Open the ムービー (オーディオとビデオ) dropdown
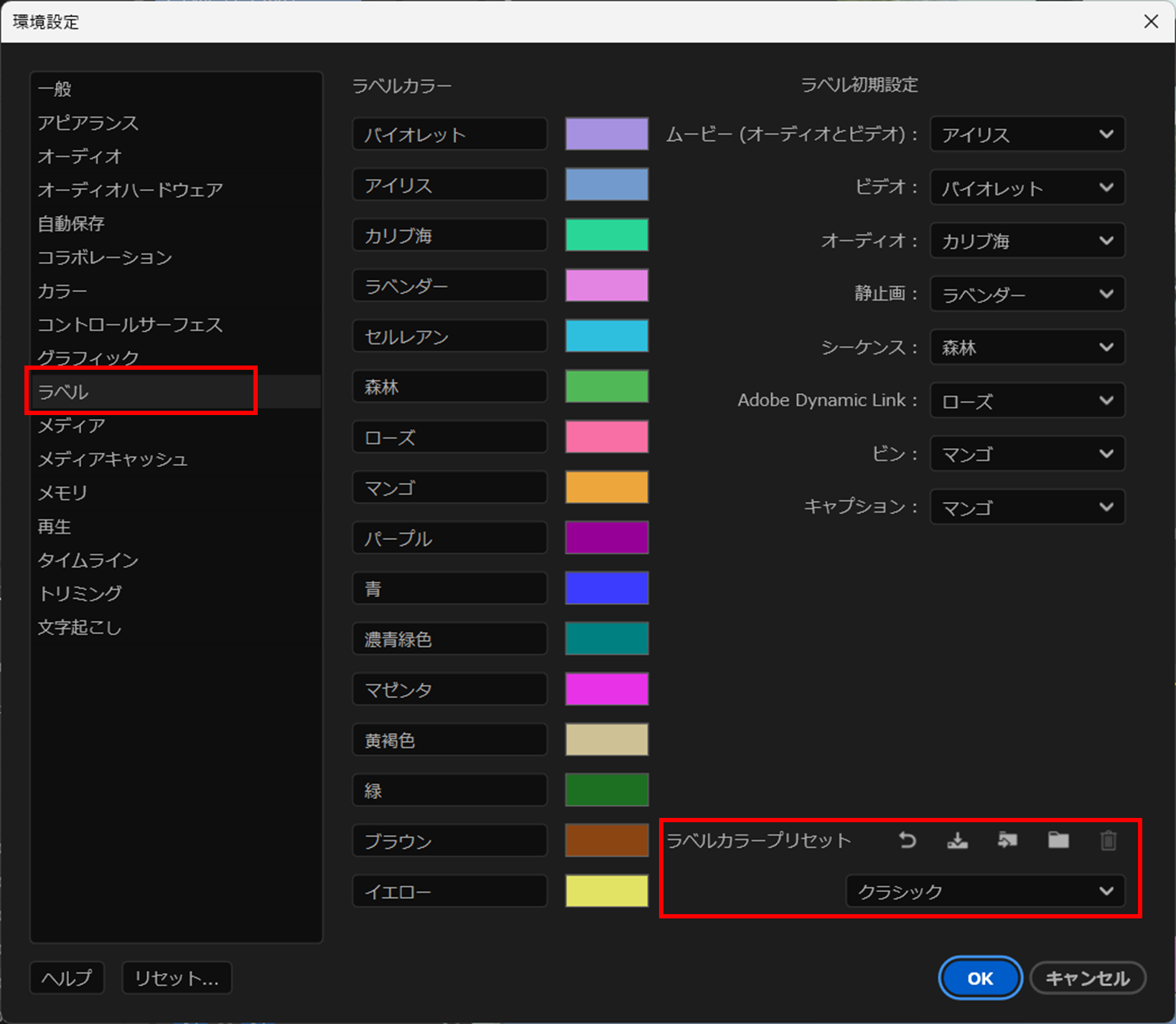The image size is (1176, 1024). pos(1027,134)
